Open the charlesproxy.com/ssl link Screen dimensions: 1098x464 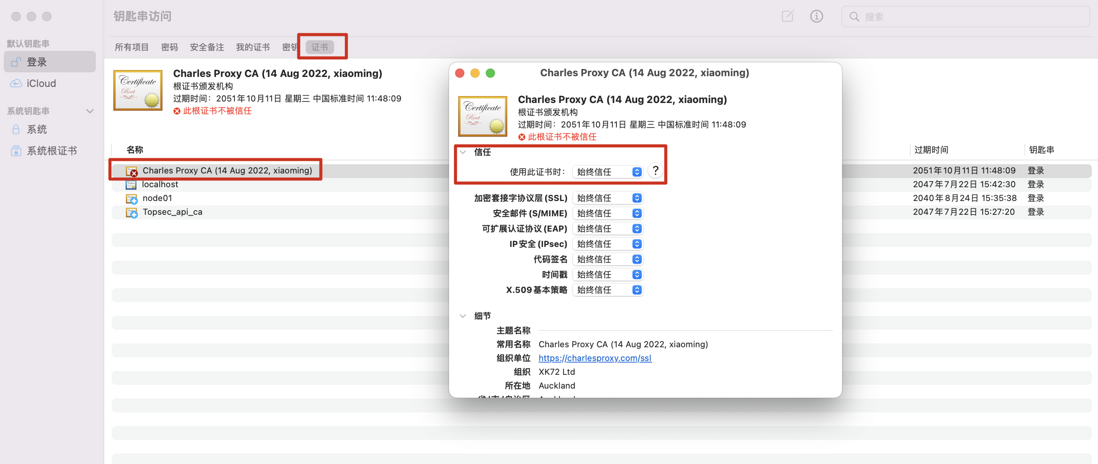pos(595,358)
